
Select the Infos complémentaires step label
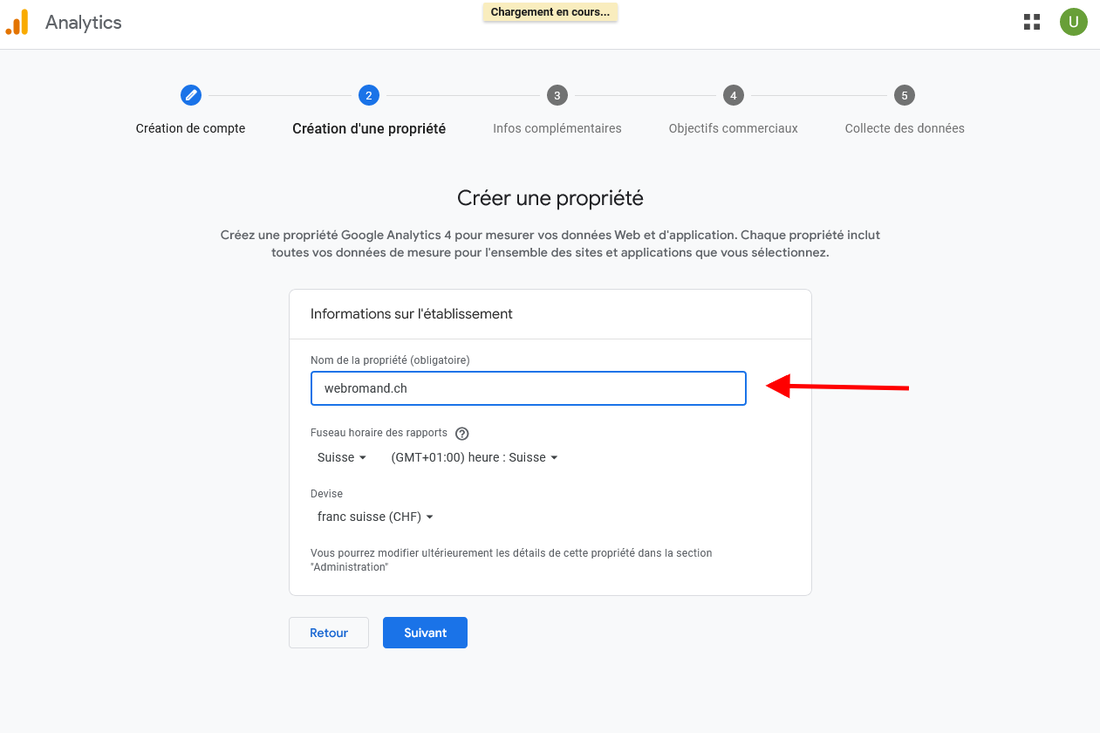click(x=557, y=128)
